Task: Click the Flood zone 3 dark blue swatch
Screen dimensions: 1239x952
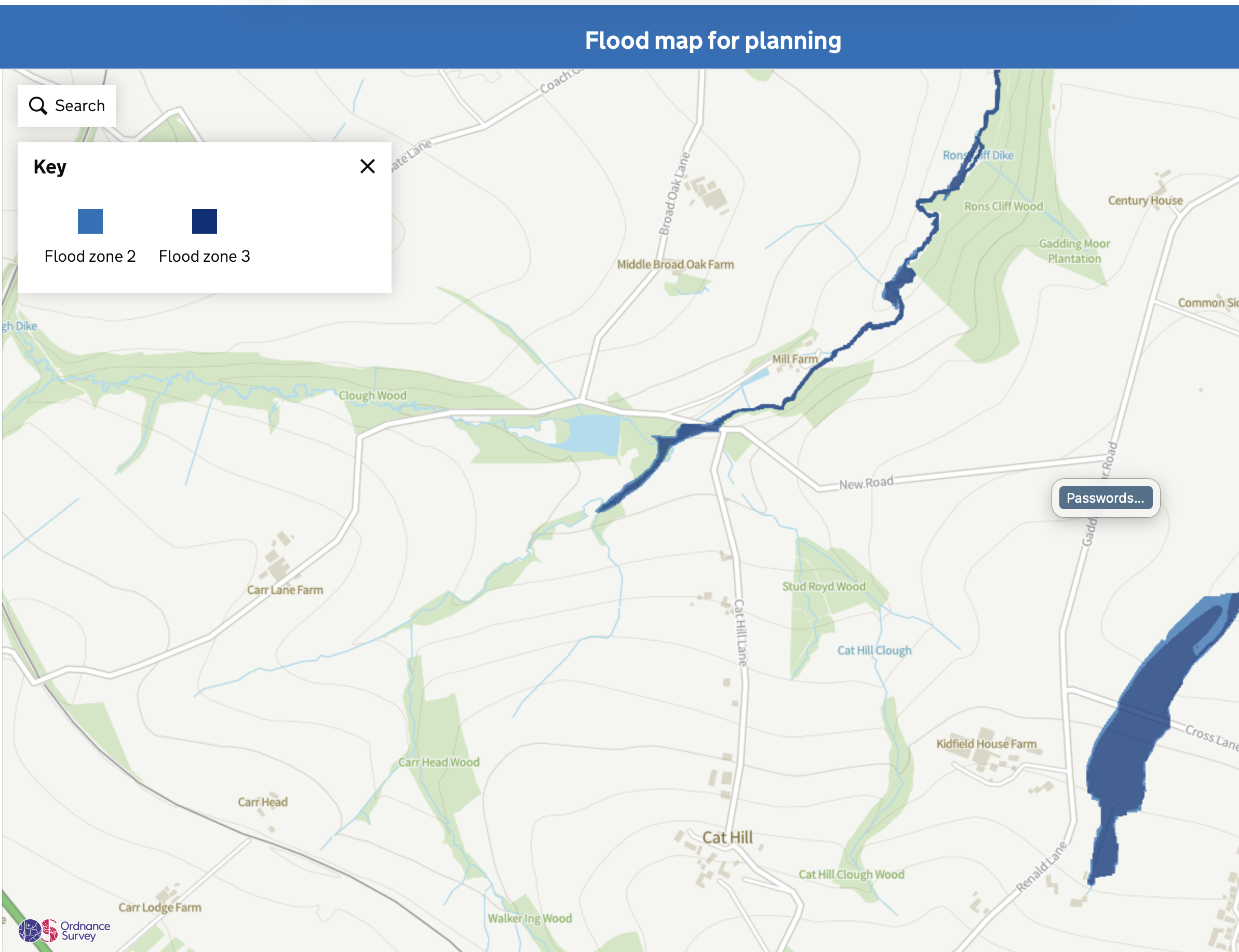Action: coord(204,221)
